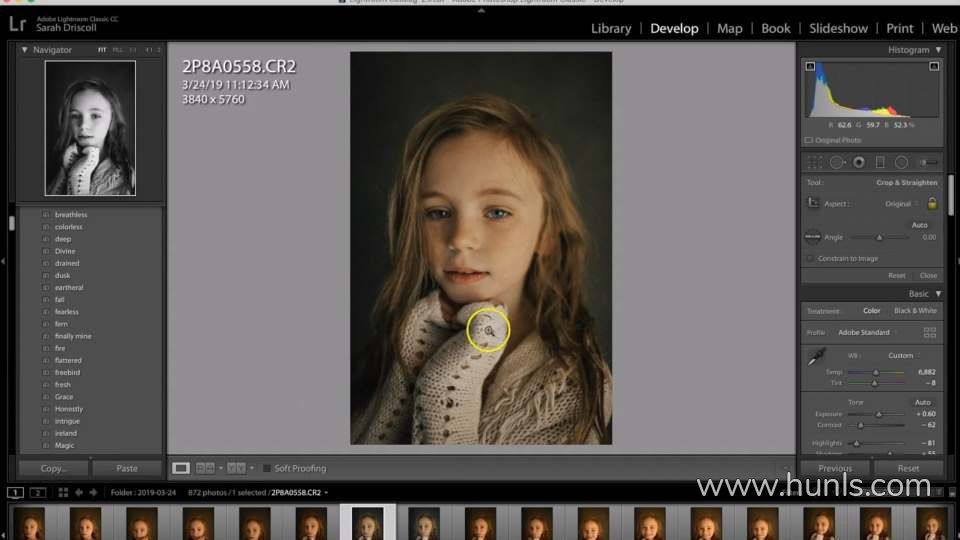Click the Lr application logo
Image resolution: width=960 pixels, height=540 pixels.
(x=17, y=24)
